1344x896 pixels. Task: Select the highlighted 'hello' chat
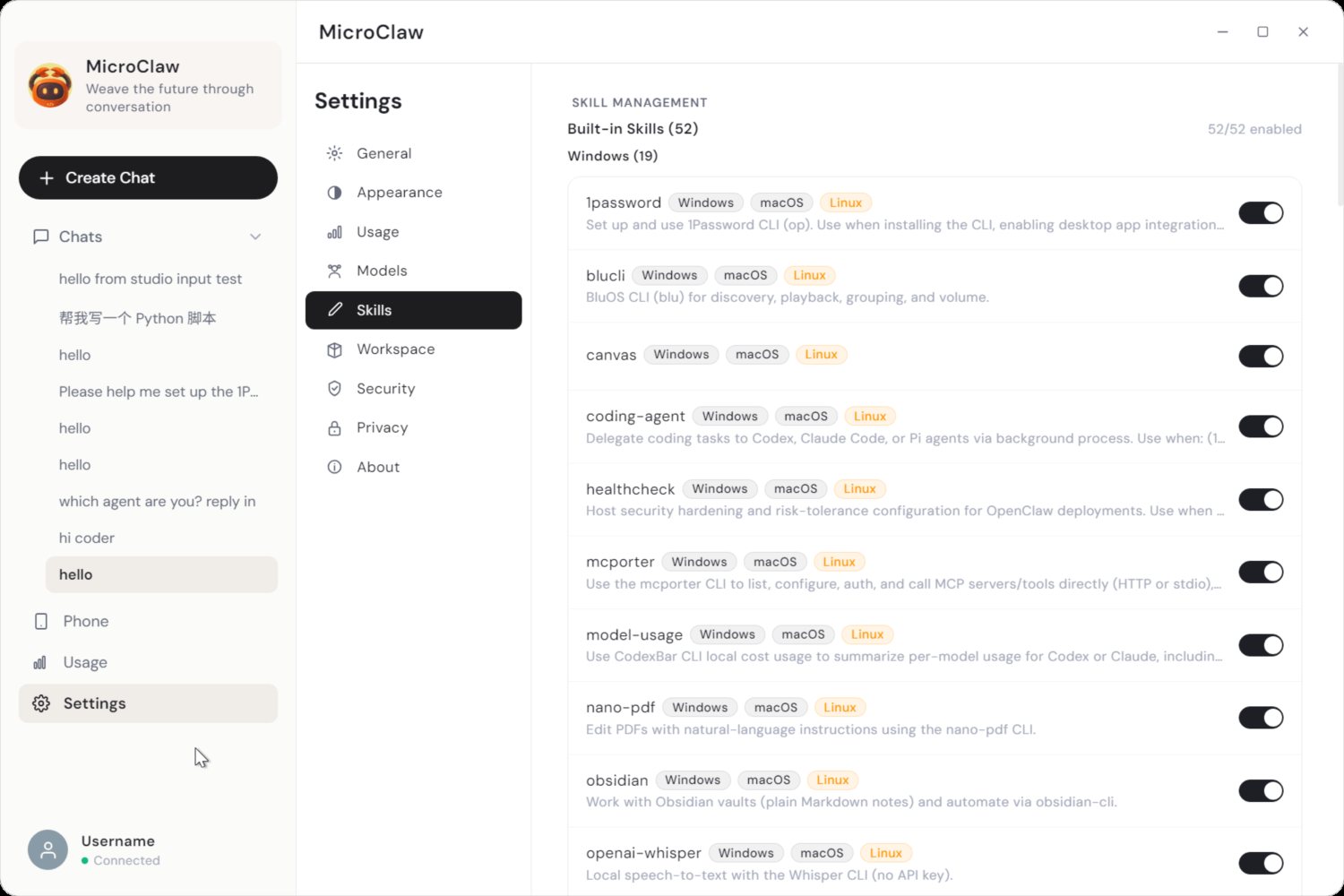(161, 574)
